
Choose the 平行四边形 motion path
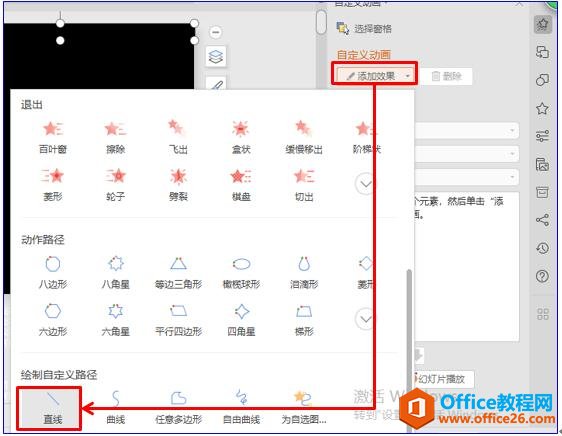(x=178, y=320)
